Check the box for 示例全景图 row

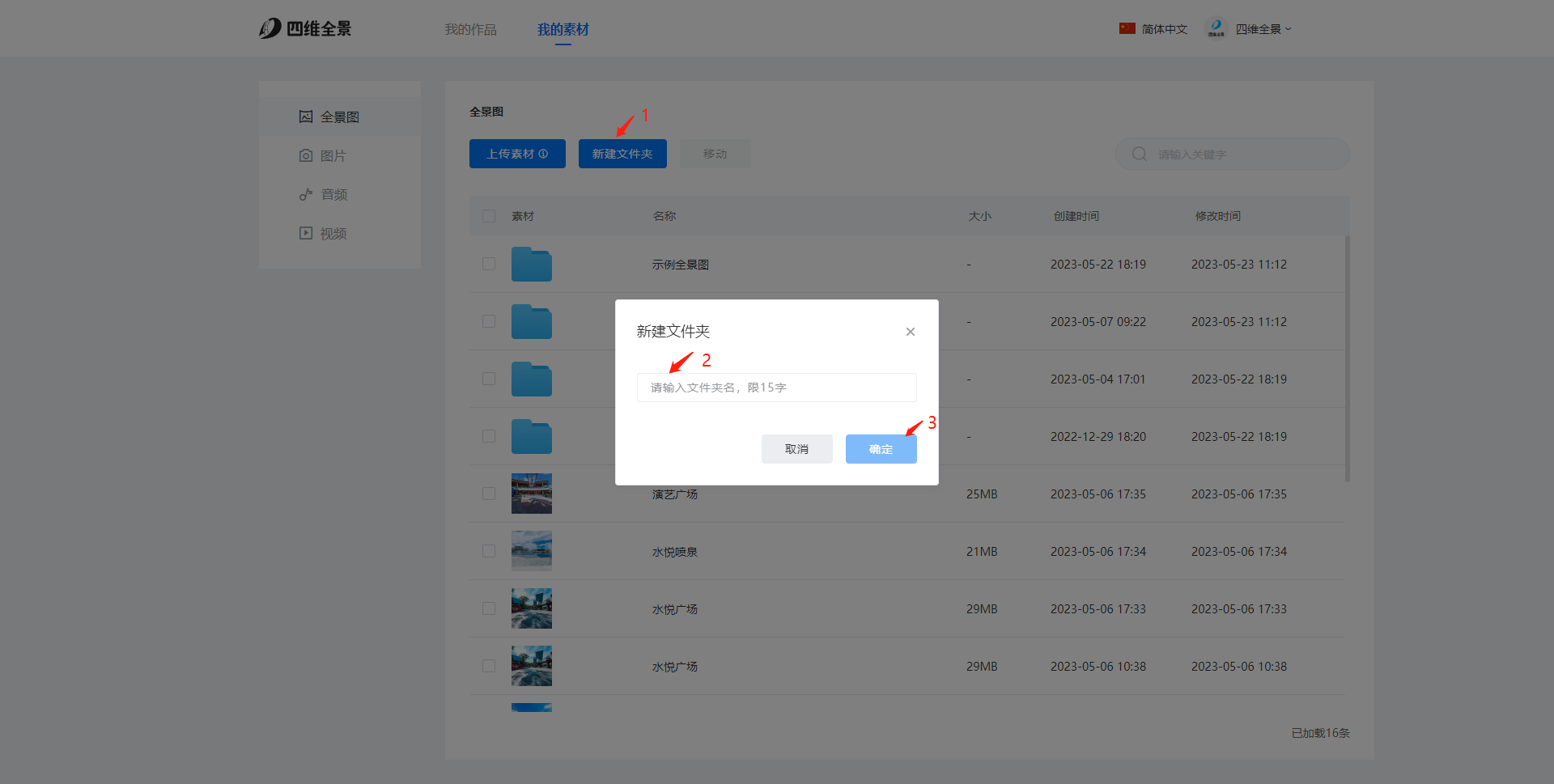489,264
